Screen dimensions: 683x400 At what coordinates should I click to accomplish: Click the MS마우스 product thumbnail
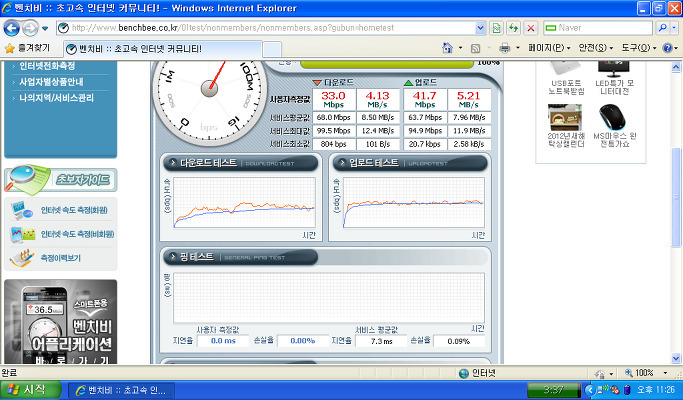612,117
